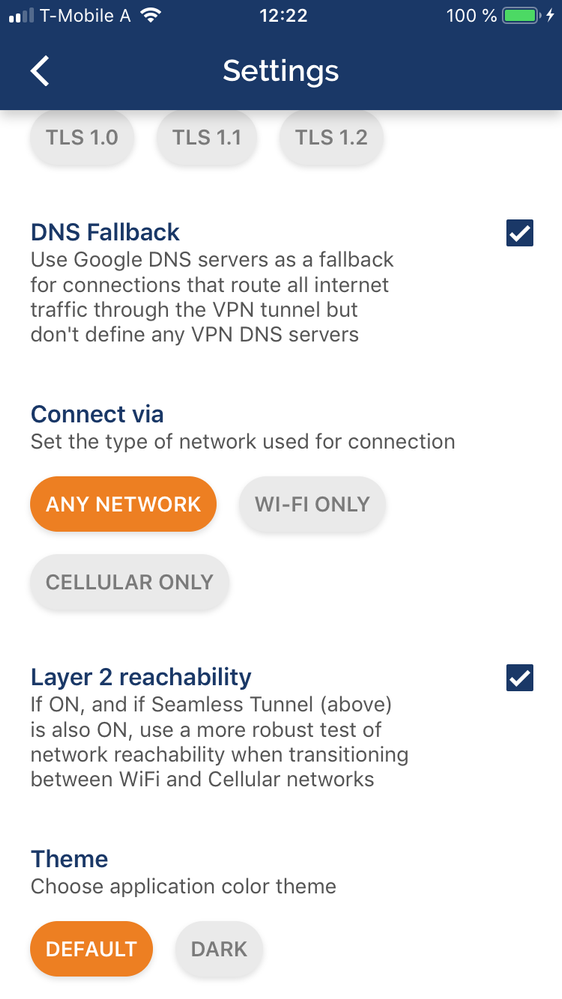Switch to the DARK theme
562x999 pixels.
[x=219, y=949]
